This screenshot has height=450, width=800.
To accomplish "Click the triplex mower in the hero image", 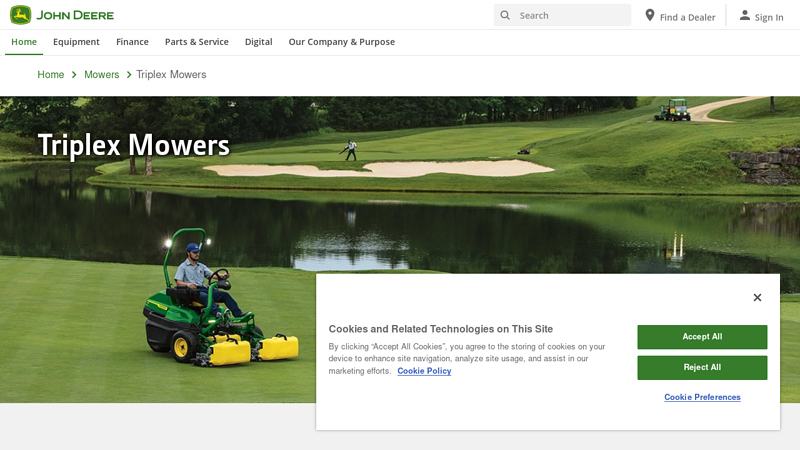I will (220, 298).
